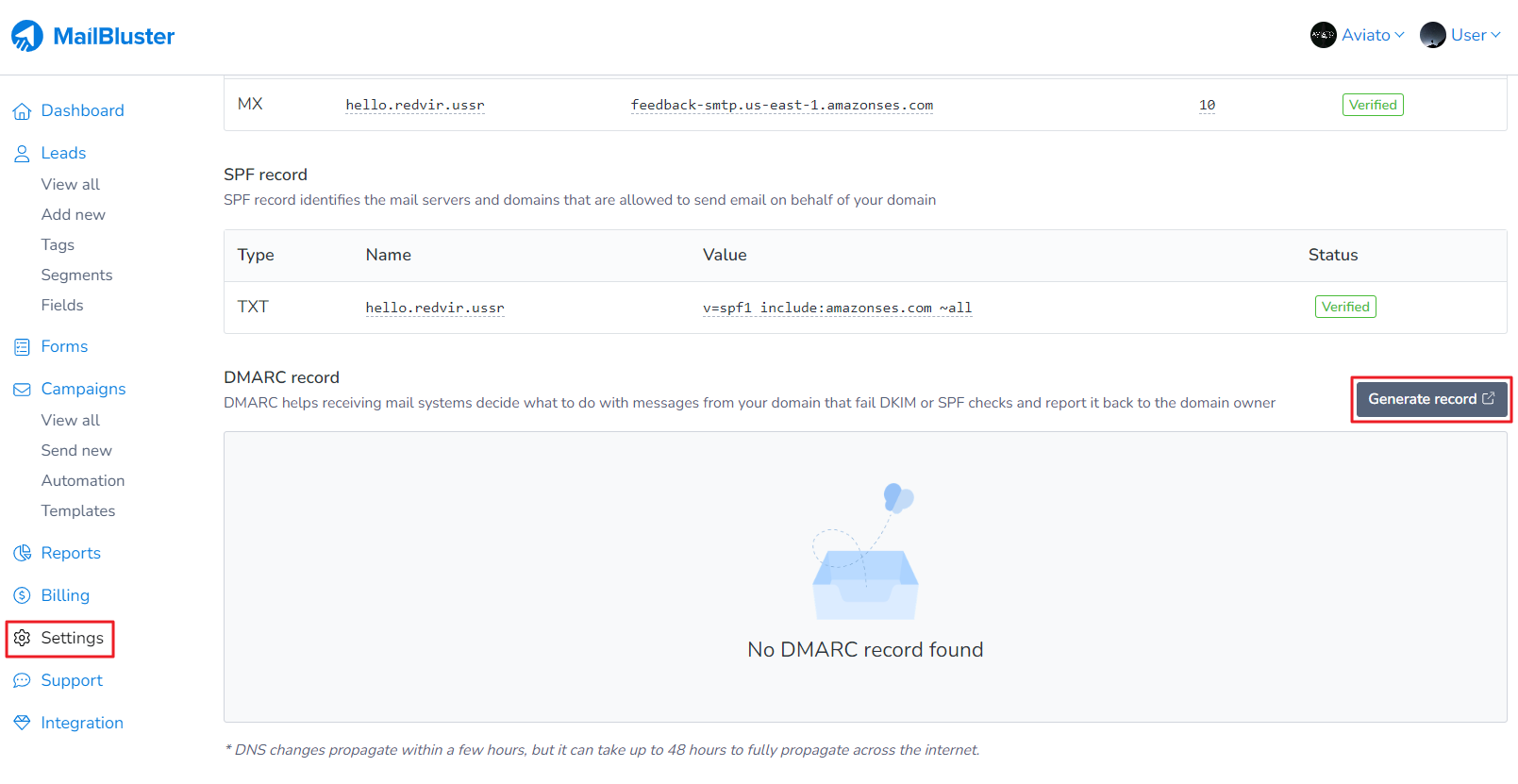The image size is (1518, 784).
Task: Open the Dashboard home icon
Action: pyautogui.click(x=22, y=111)
